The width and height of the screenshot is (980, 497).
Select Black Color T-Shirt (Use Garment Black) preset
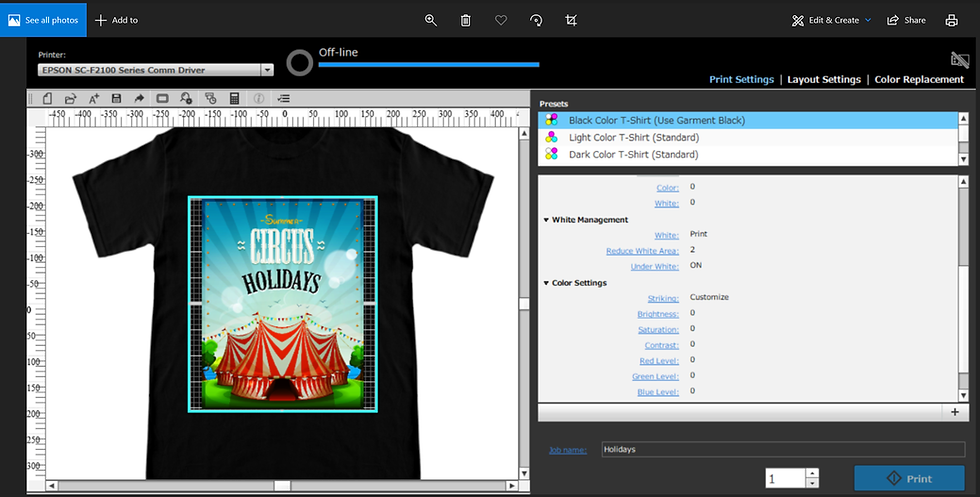[x=748, y=120]
